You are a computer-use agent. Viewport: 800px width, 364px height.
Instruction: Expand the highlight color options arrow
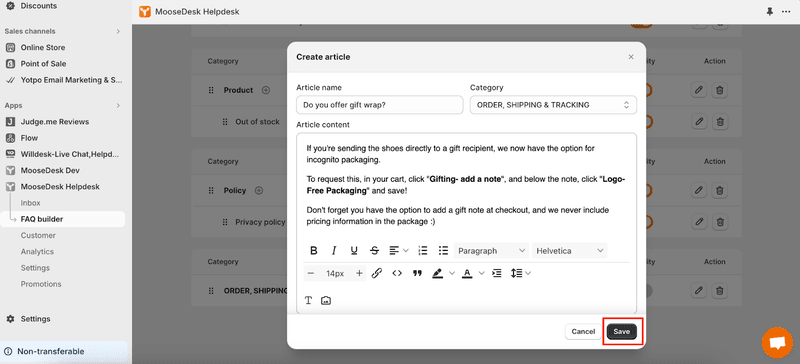[452, 273]
